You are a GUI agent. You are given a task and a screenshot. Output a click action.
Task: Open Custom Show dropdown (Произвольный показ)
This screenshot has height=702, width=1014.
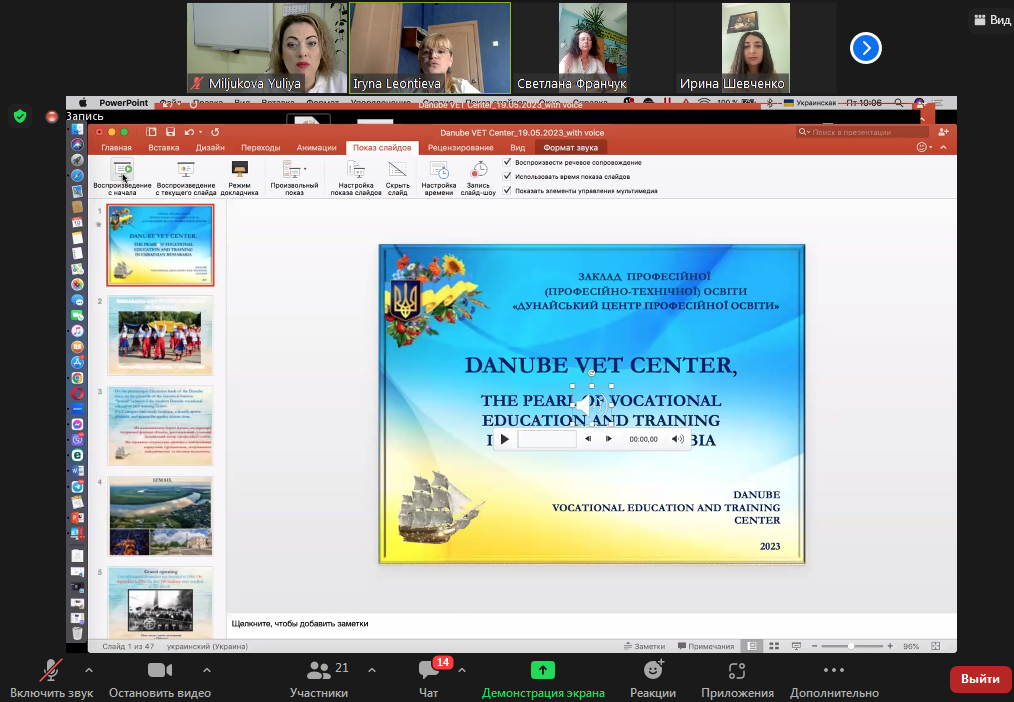294,170
